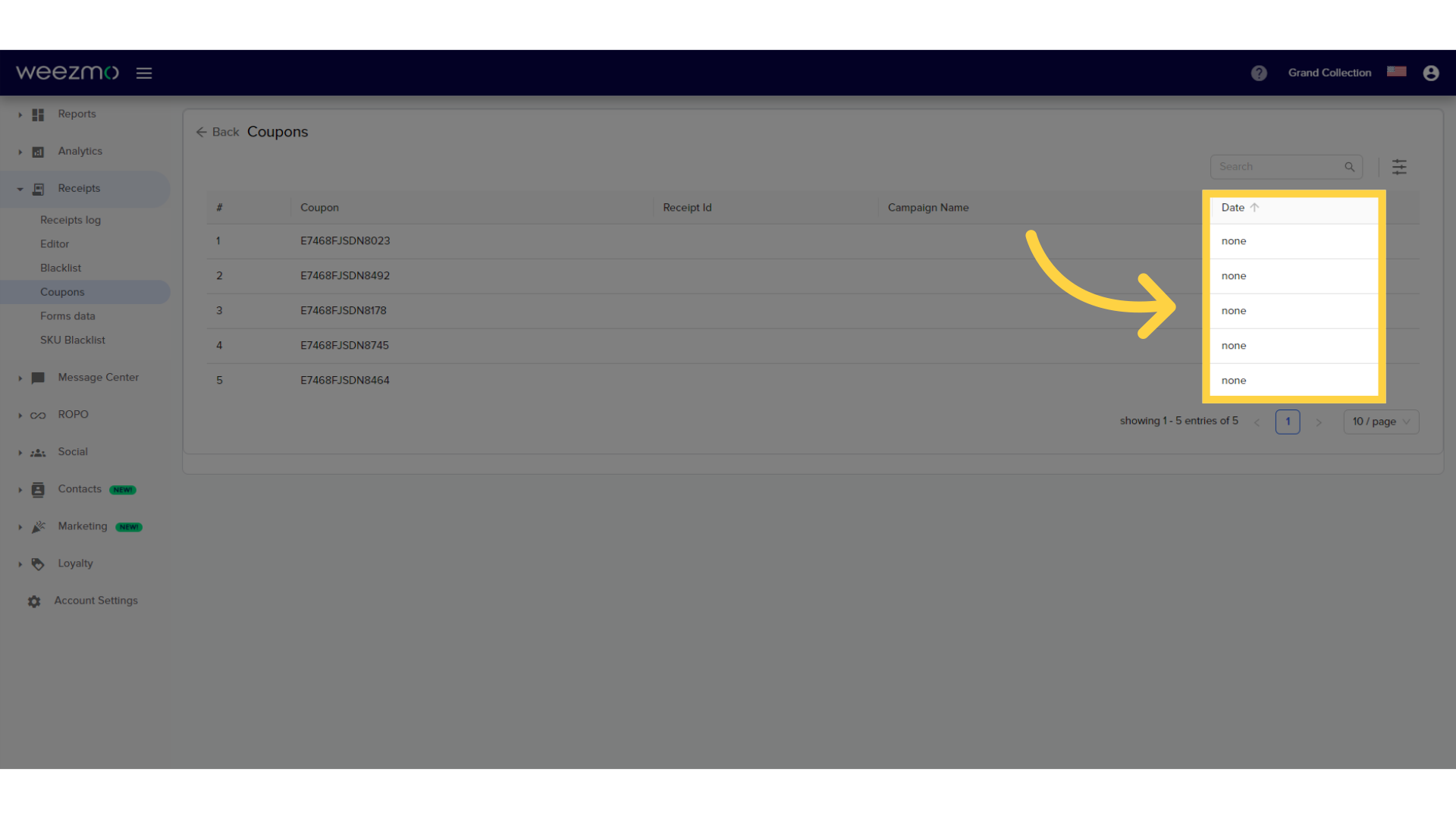Expand the Social menu arrow

[x=20, y=452]
